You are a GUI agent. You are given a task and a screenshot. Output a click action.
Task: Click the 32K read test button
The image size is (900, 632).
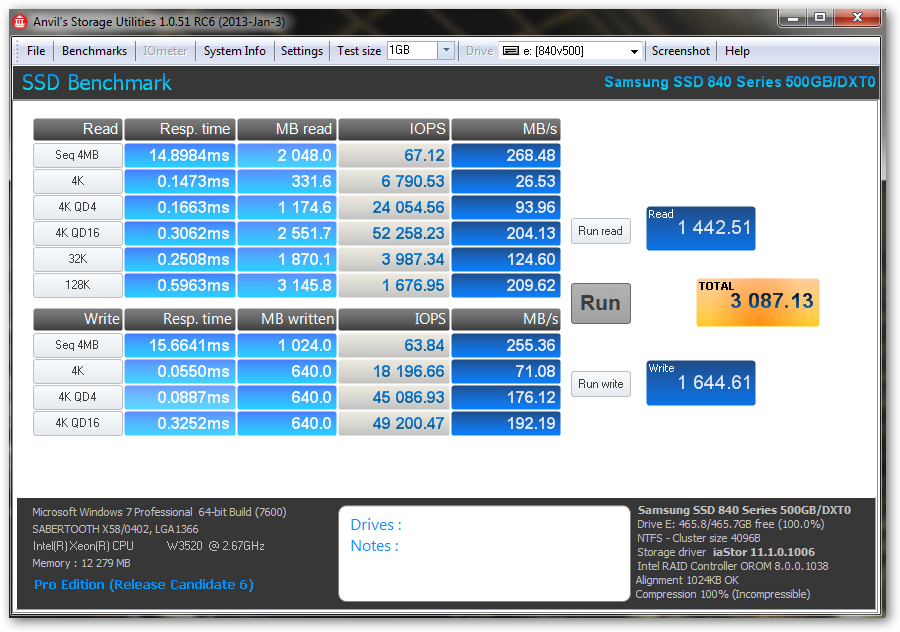[77, 259]
